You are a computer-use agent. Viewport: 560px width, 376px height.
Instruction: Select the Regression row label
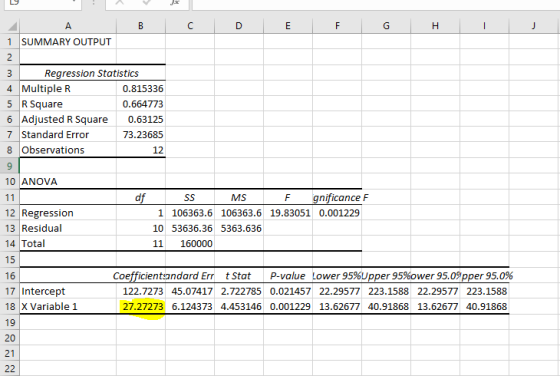pos(68,213)
